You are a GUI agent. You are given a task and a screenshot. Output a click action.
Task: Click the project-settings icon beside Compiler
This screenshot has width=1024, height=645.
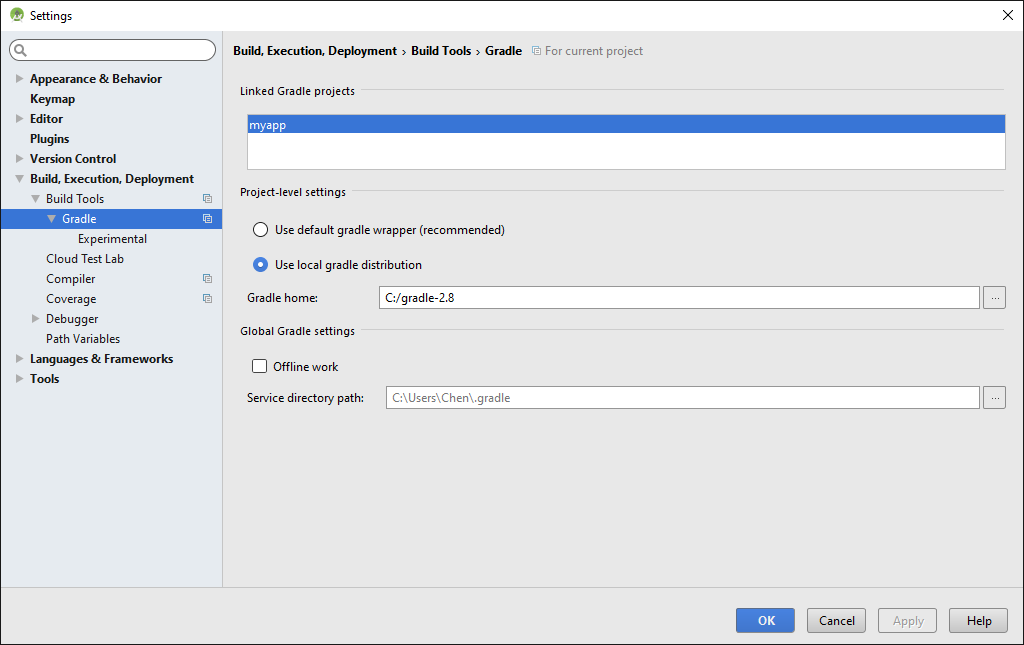(x=207, y=278)
